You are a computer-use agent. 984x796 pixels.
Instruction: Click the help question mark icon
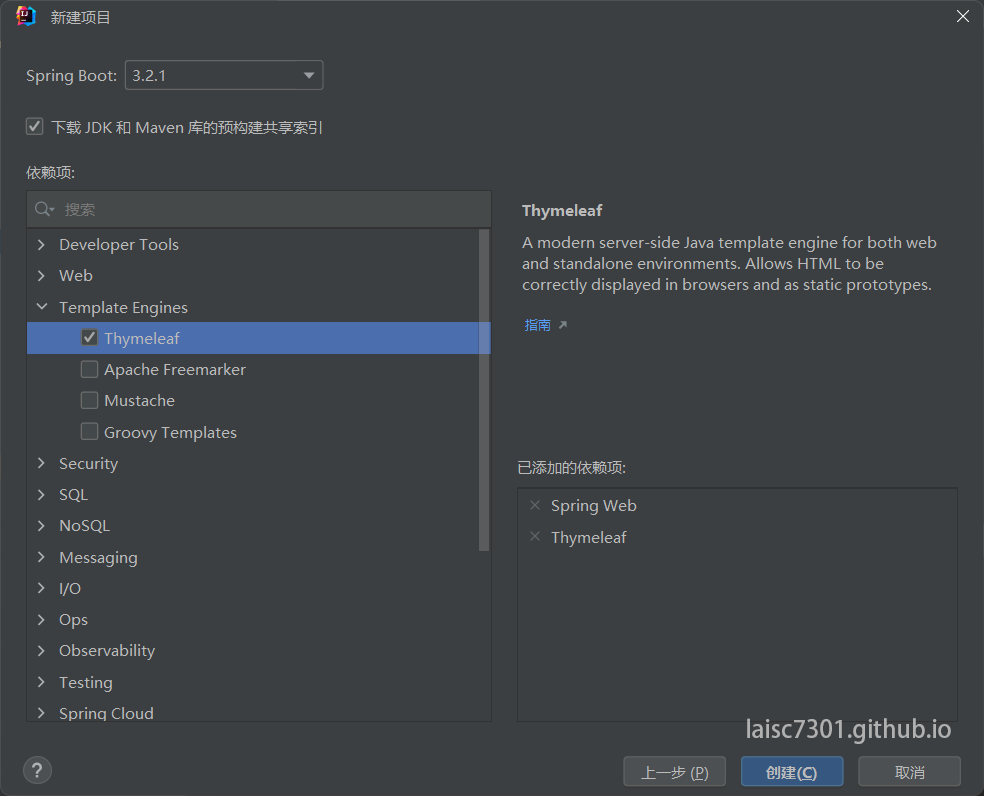click(x=37, y=770)
